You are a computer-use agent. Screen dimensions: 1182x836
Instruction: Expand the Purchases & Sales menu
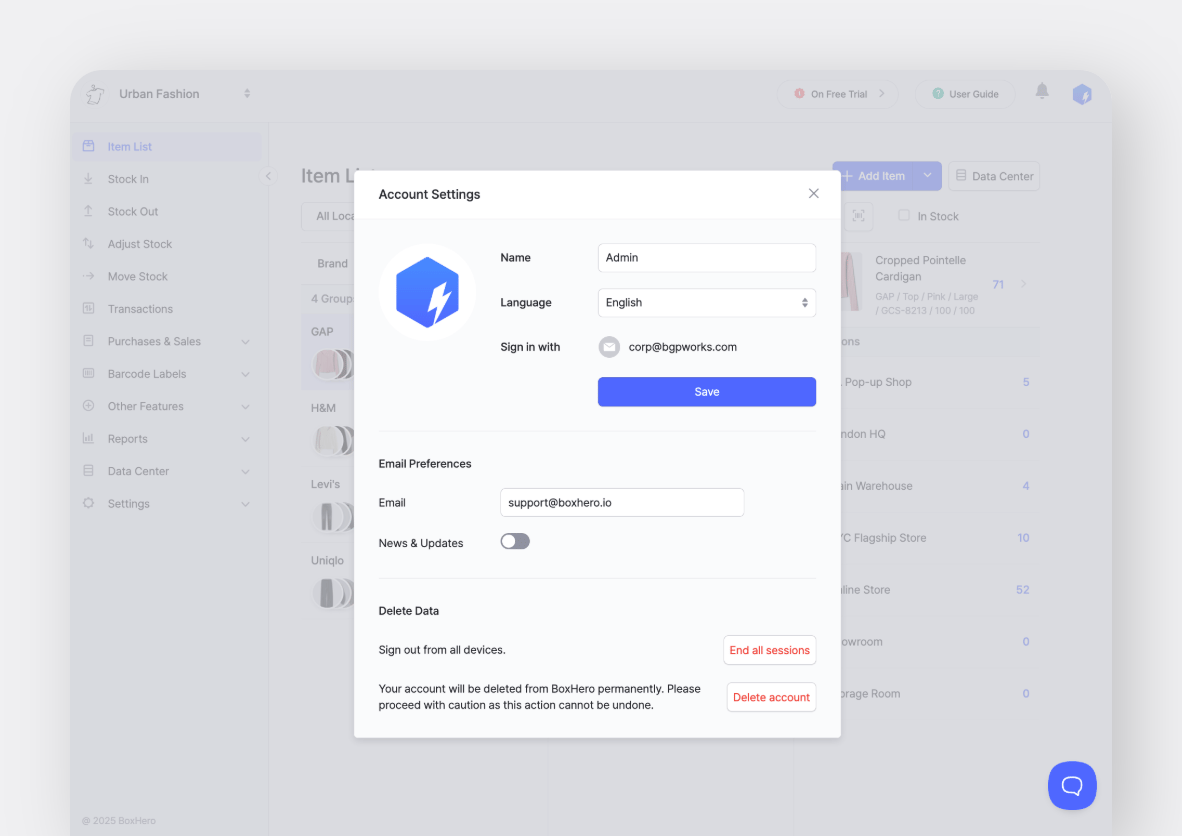pos(155,341)
